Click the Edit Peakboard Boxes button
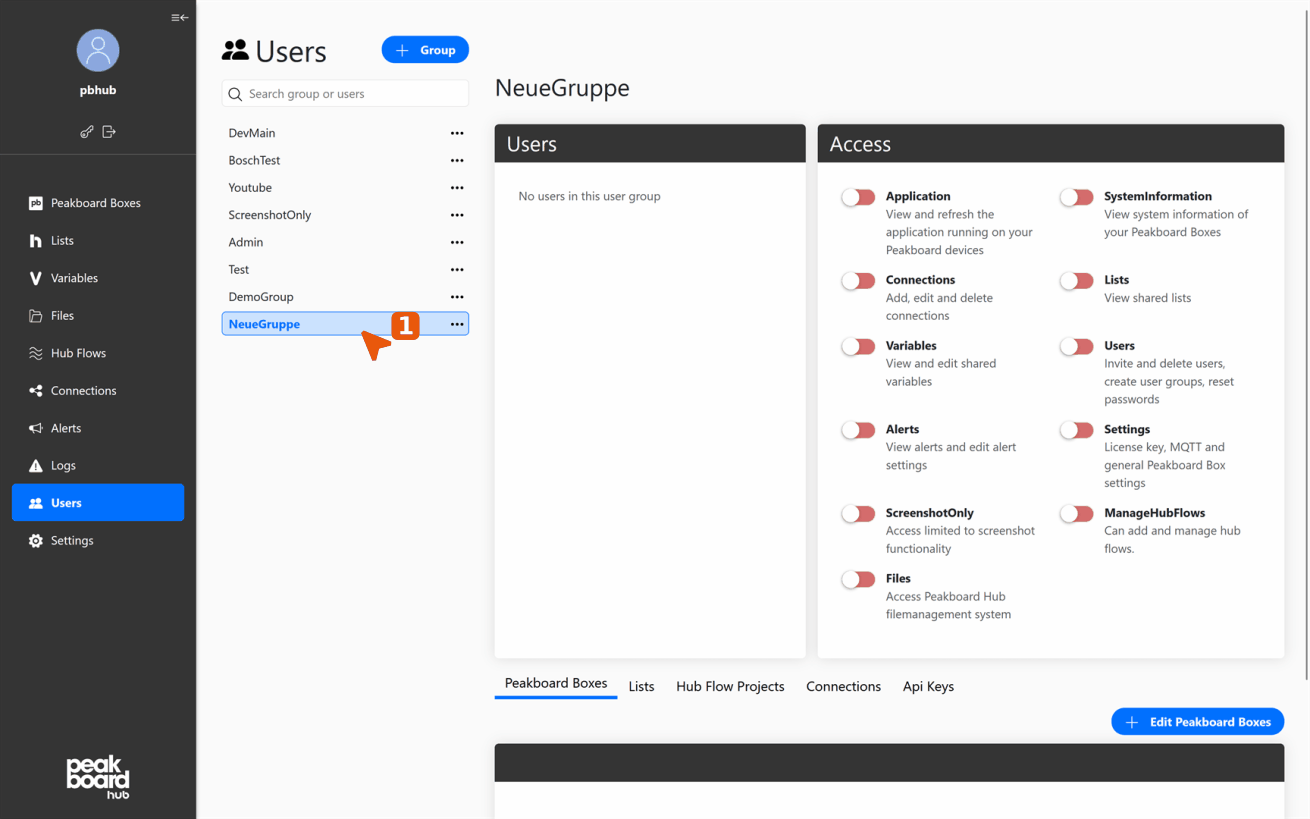Viewport: 1310px width, 819px height. point(1197,722)
